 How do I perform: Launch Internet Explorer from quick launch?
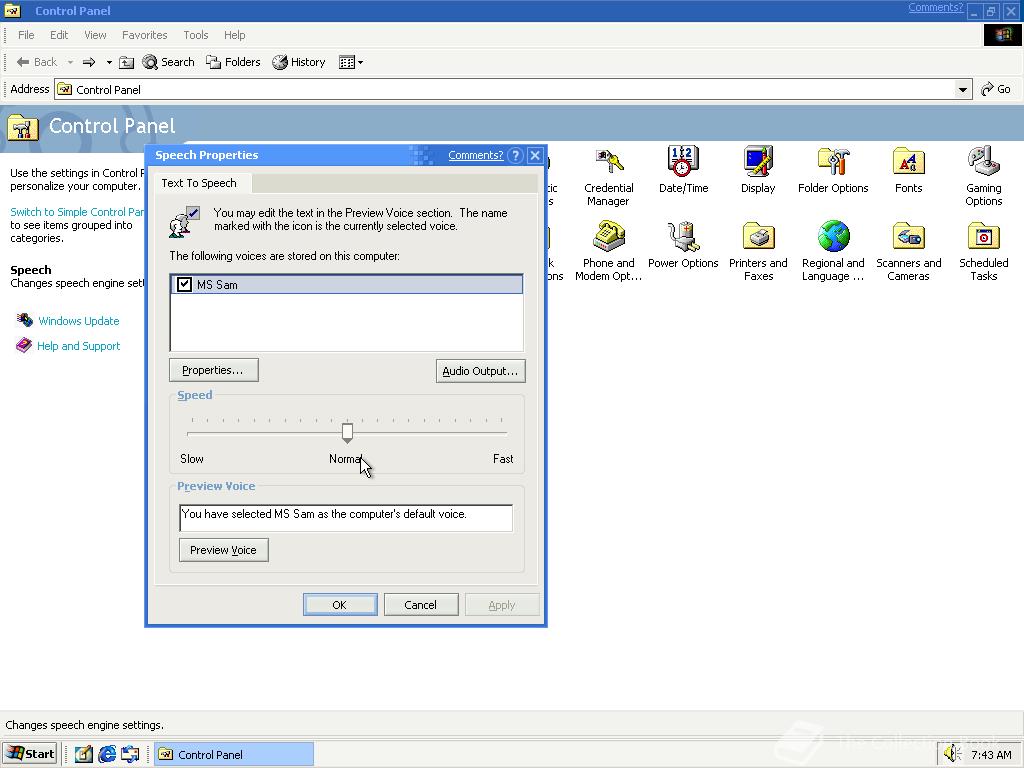click(107, 754)
